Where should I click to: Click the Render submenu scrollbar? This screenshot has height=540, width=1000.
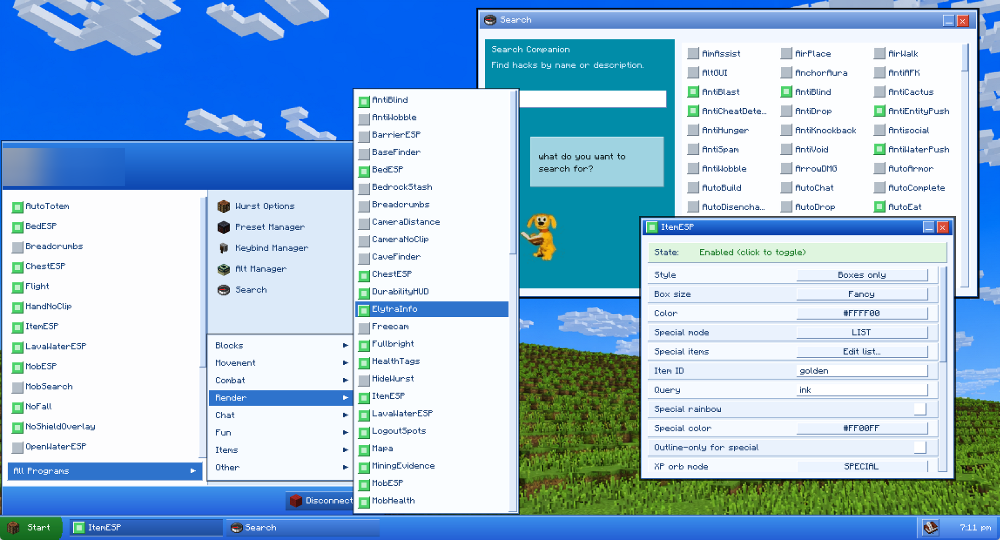point(513,172)
